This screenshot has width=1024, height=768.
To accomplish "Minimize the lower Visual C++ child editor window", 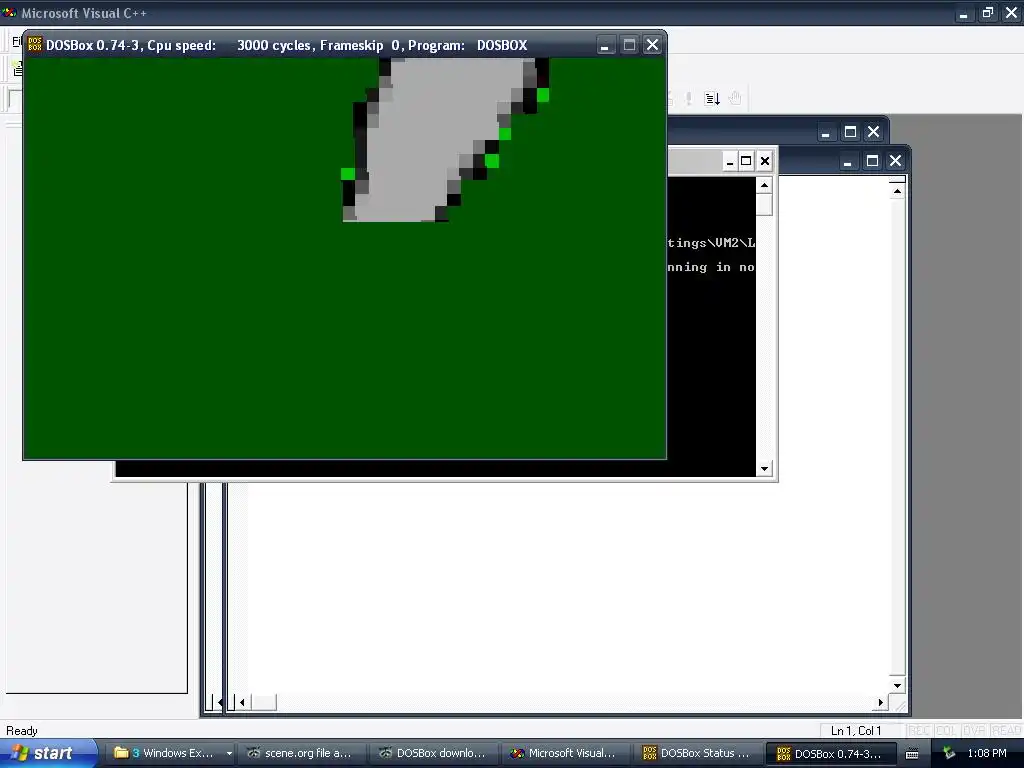I will (848, 161).
